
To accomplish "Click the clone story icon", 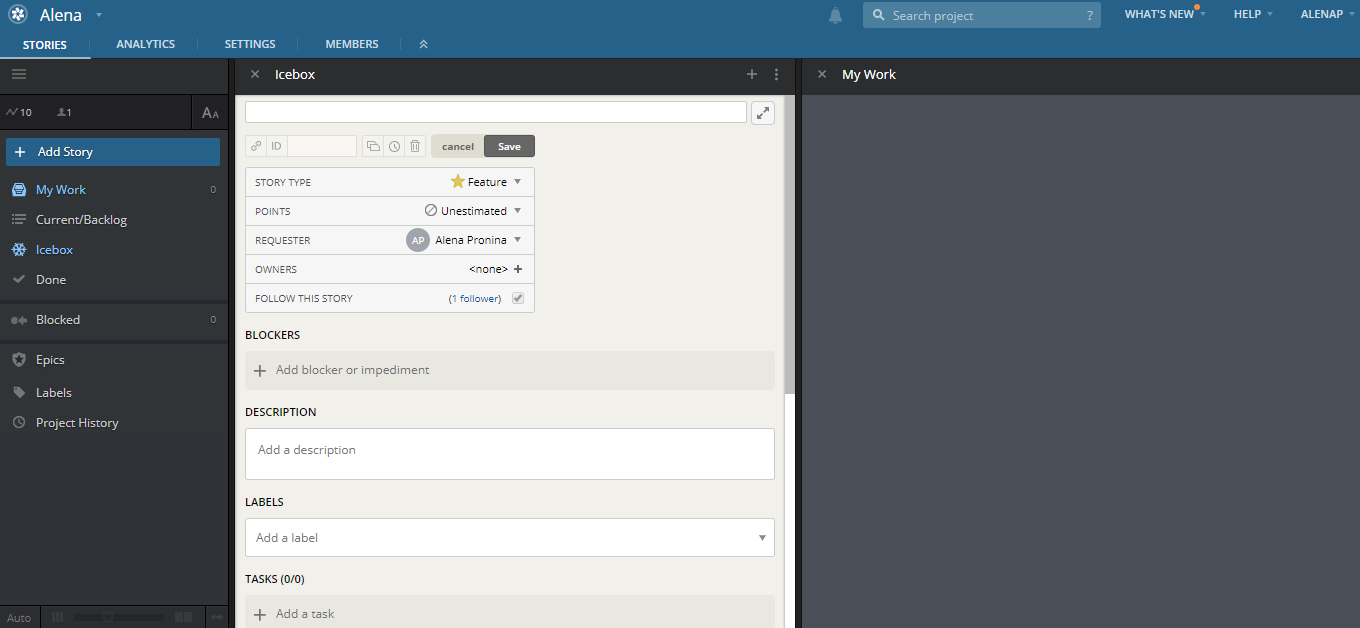I will 373,146.
